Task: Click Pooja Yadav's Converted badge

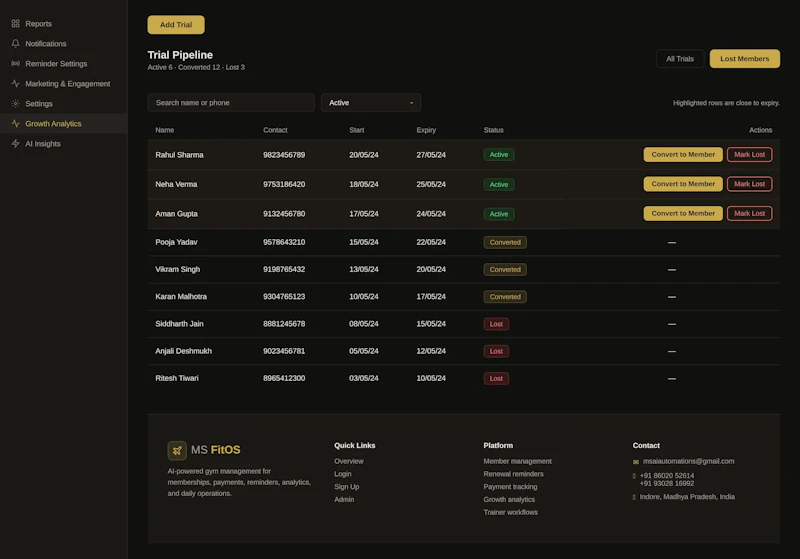Action: 505,242
